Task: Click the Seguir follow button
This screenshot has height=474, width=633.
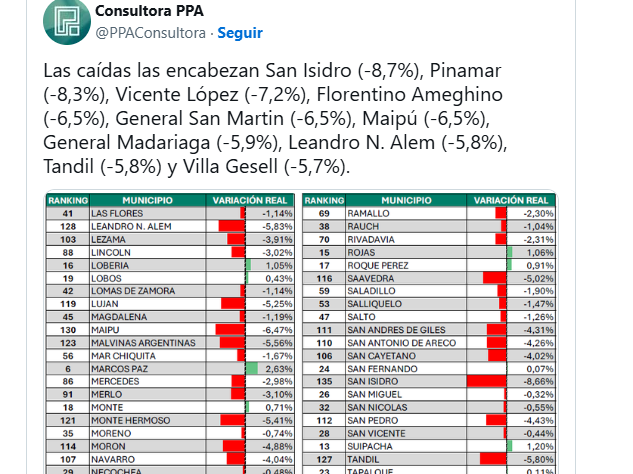Action: click(240, 33)
